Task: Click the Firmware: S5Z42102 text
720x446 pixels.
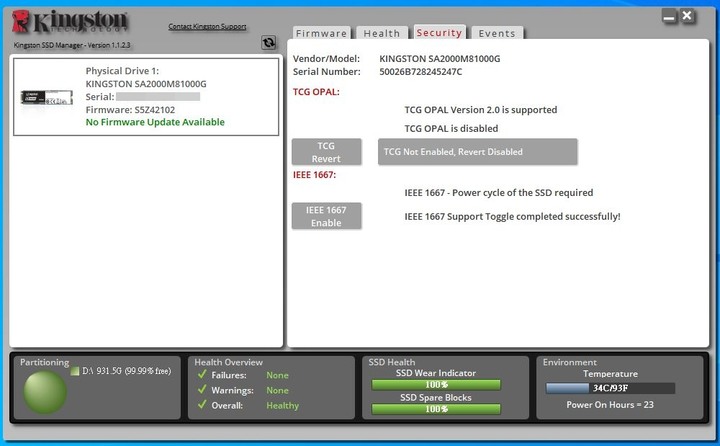Action: coord(130,110)
